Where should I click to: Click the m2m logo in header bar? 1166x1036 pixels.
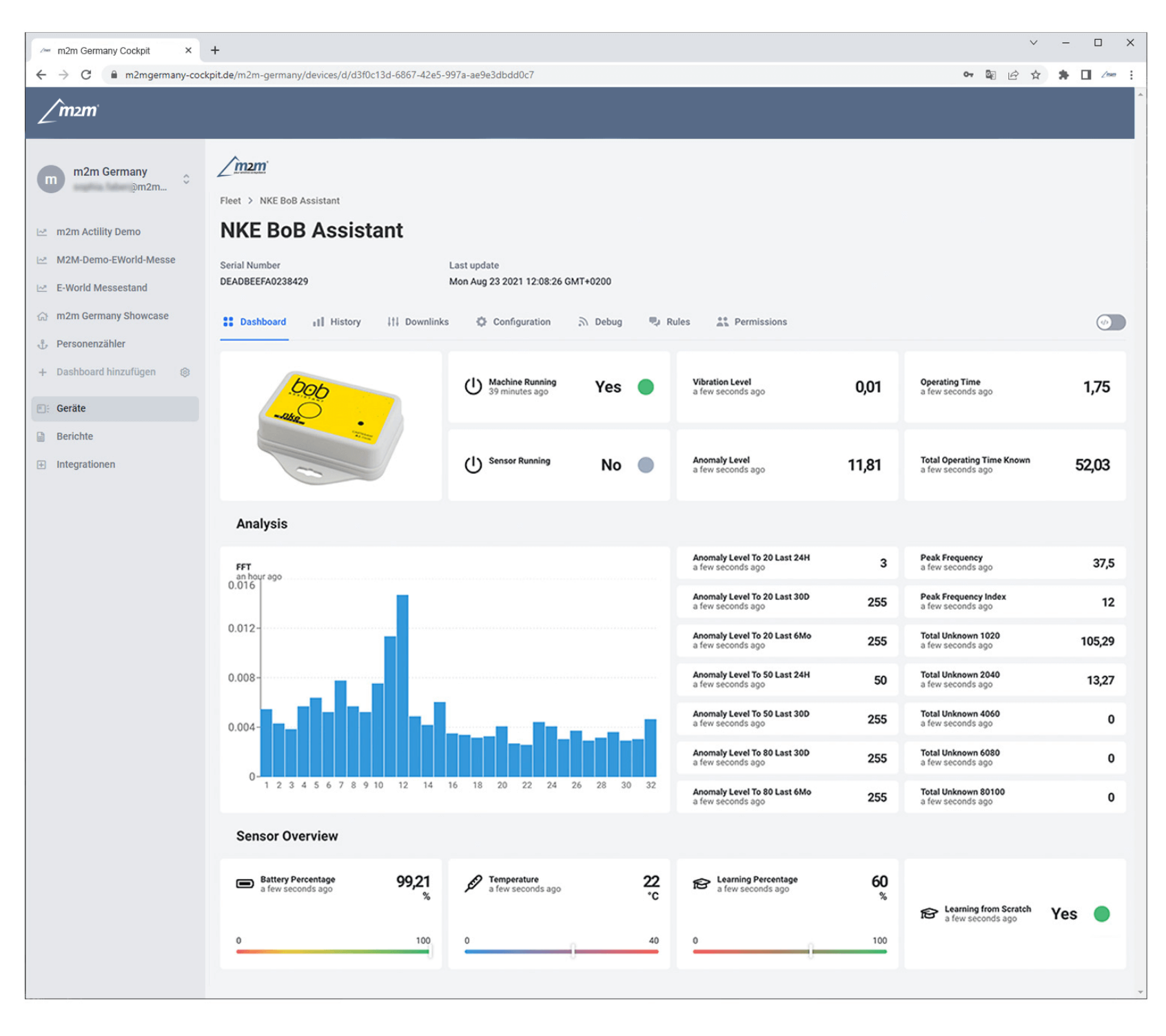click(x=68, y=112)
